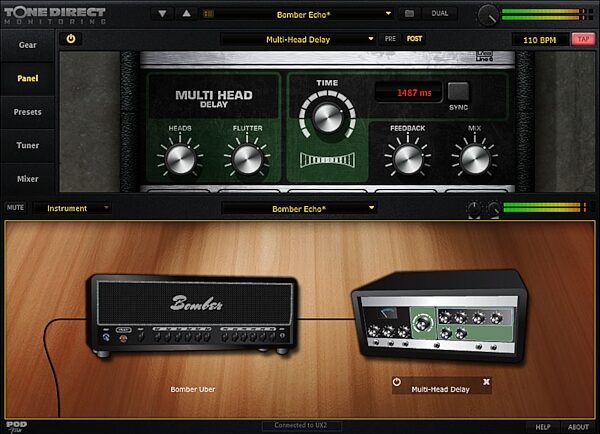Switch to the Panel tab
The width and height of the screenshot is (600, 434).
tap(28, 78)
